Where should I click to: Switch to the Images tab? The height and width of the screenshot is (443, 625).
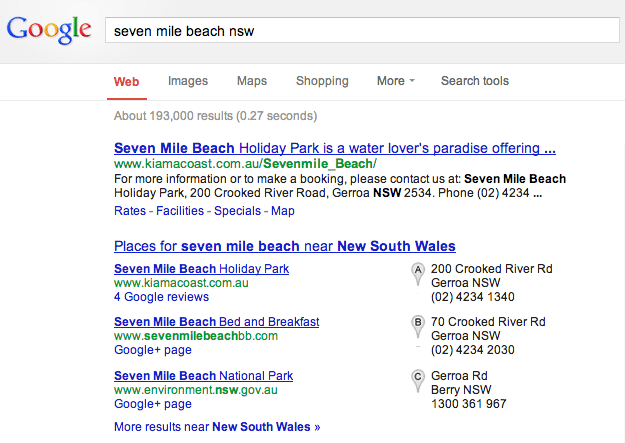pyautogui.click(x=188, y=81)
